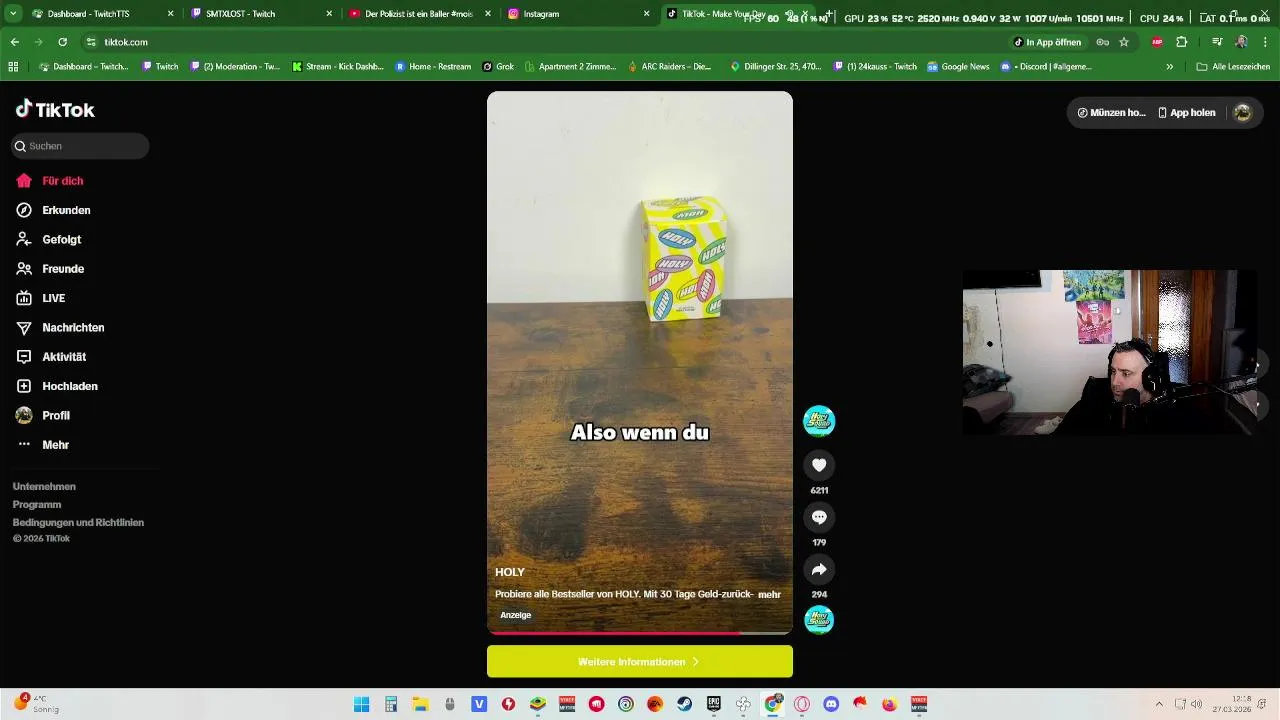
Task: Click the Weitere Informationen button
Action: pos(640,662)
